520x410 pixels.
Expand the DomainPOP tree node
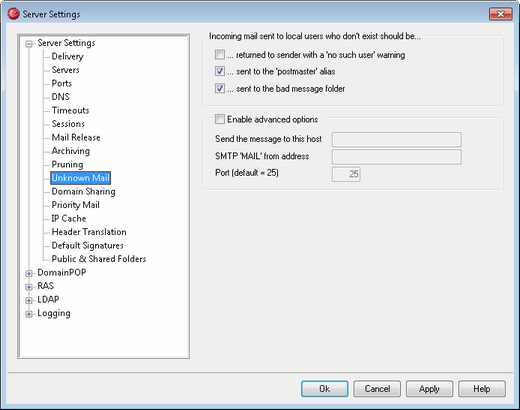pyautogui.click(x=29, y=273)
